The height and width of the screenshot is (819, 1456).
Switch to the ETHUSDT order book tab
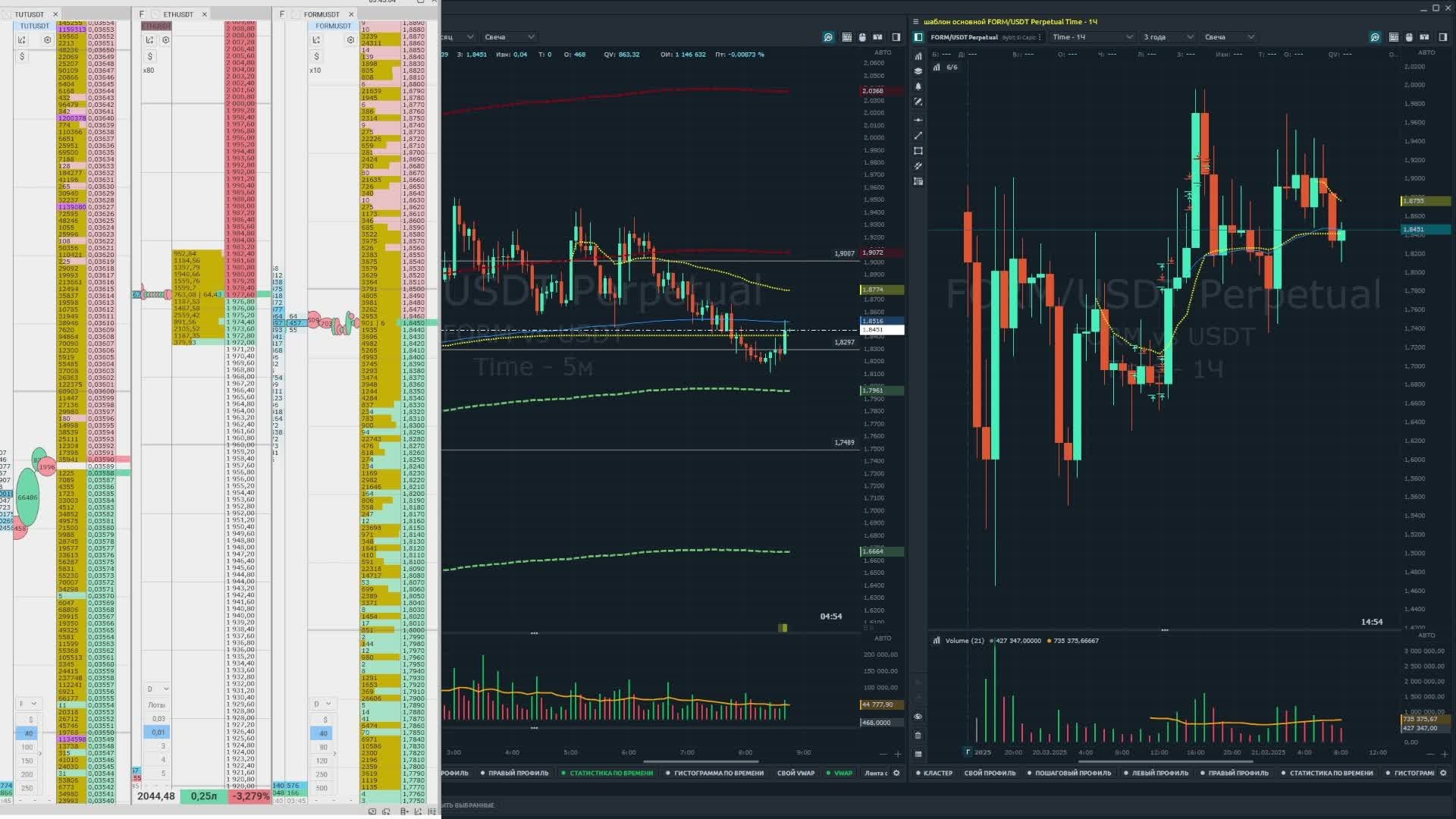pyautogui.click(x=178, y=14)
